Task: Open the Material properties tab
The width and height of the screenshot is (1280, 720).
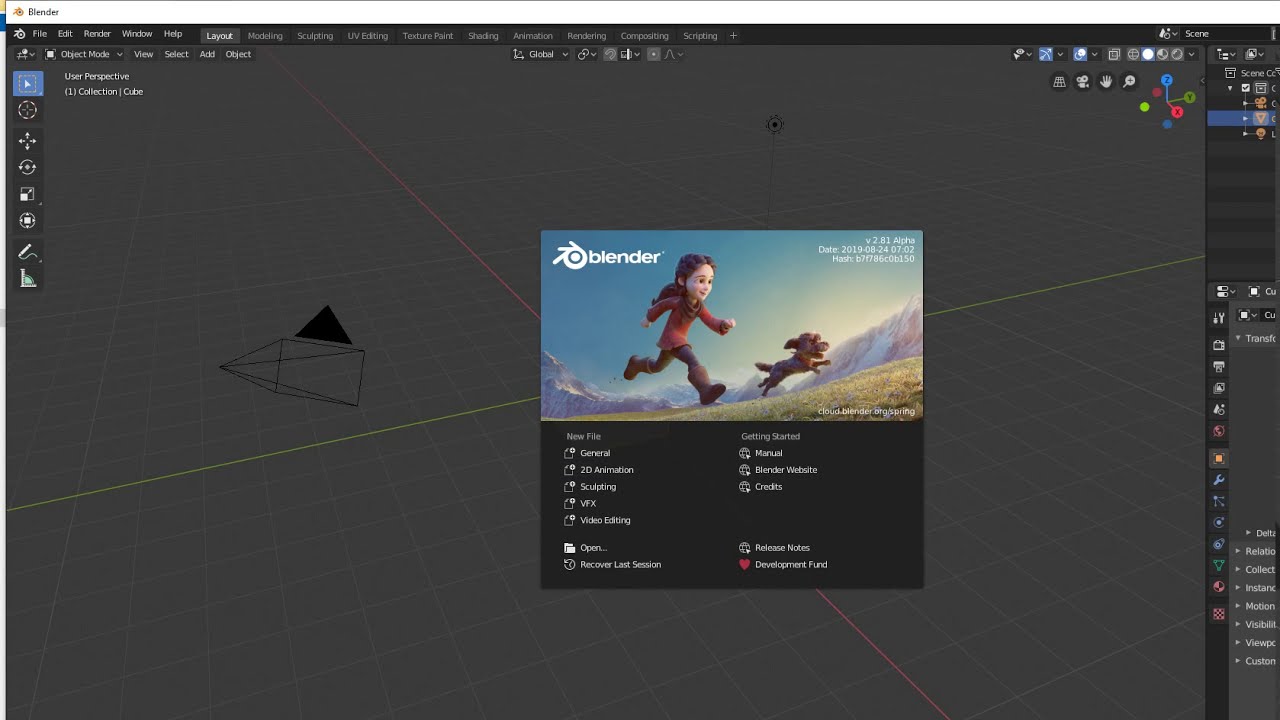Action: [1219, 587]
